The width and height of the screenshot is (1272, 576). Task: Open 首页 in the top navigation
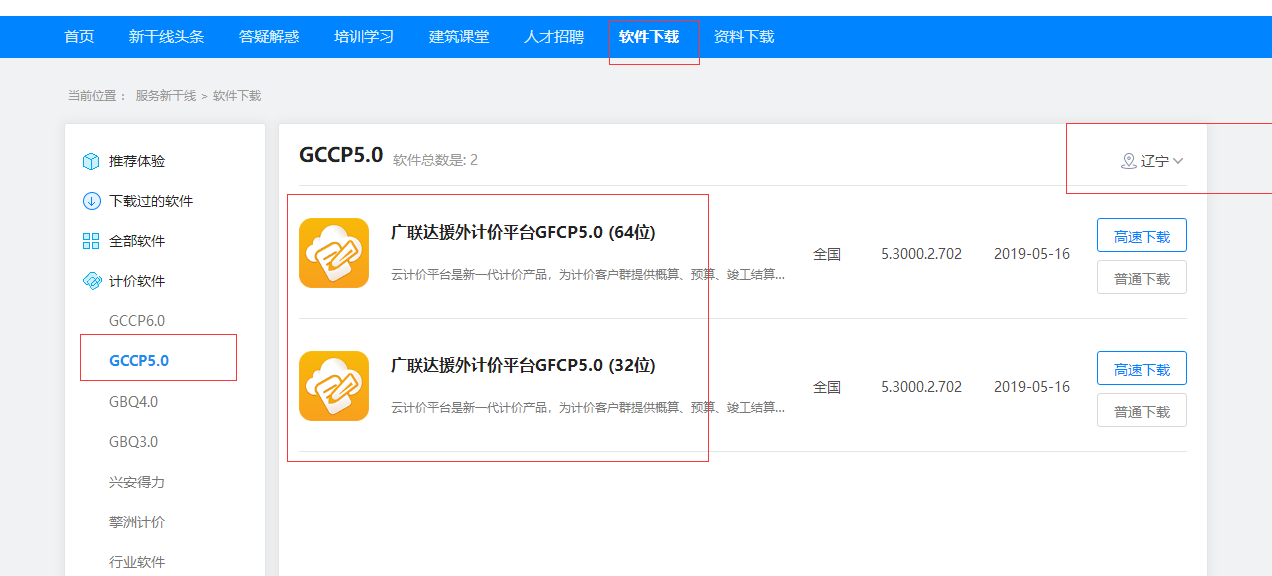tap(79, 37)
